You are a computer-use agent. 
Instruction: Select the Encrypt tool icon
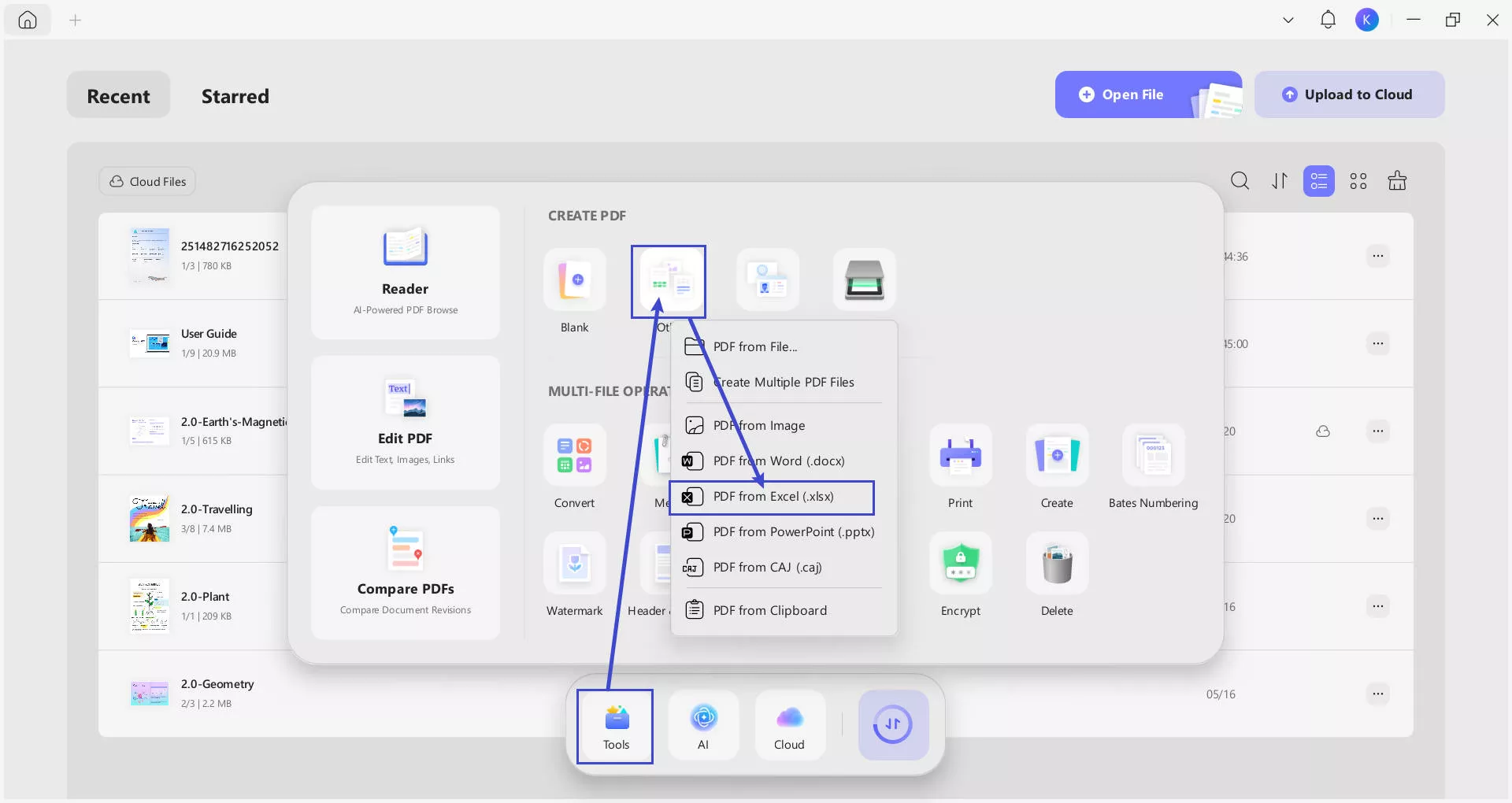(x=960, y=564)
